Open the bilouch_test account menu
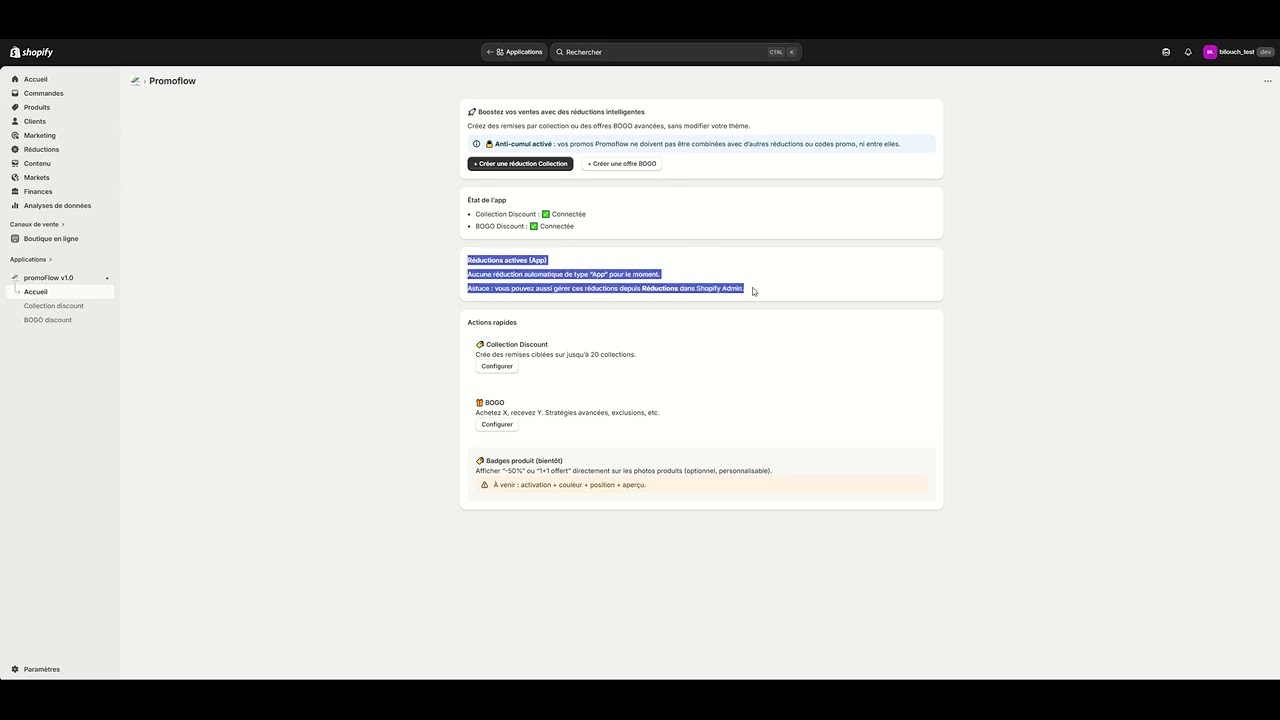This screenshot has height=720, width=1280. (1238, 52)
